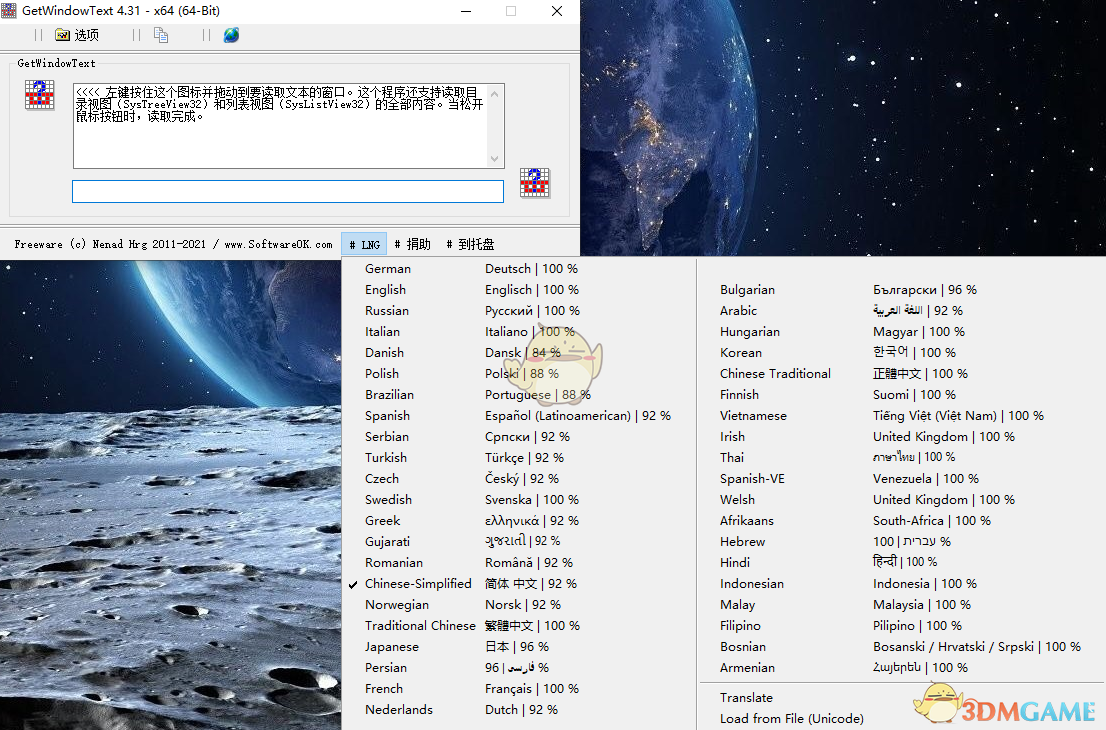This screenshot has width=1106, height=730.
Task: Choose Romanian language option
Action: 518,563
